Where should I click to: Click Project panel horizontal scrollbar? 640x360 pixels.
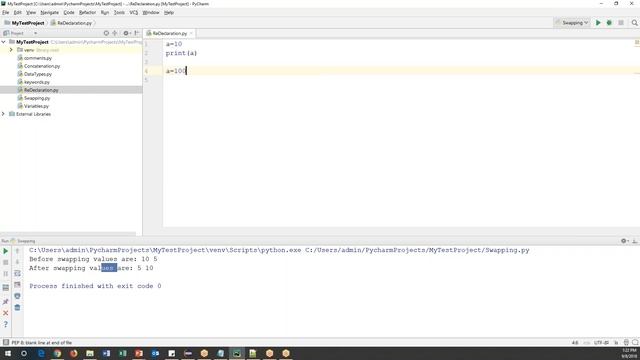tap(68, 234)
